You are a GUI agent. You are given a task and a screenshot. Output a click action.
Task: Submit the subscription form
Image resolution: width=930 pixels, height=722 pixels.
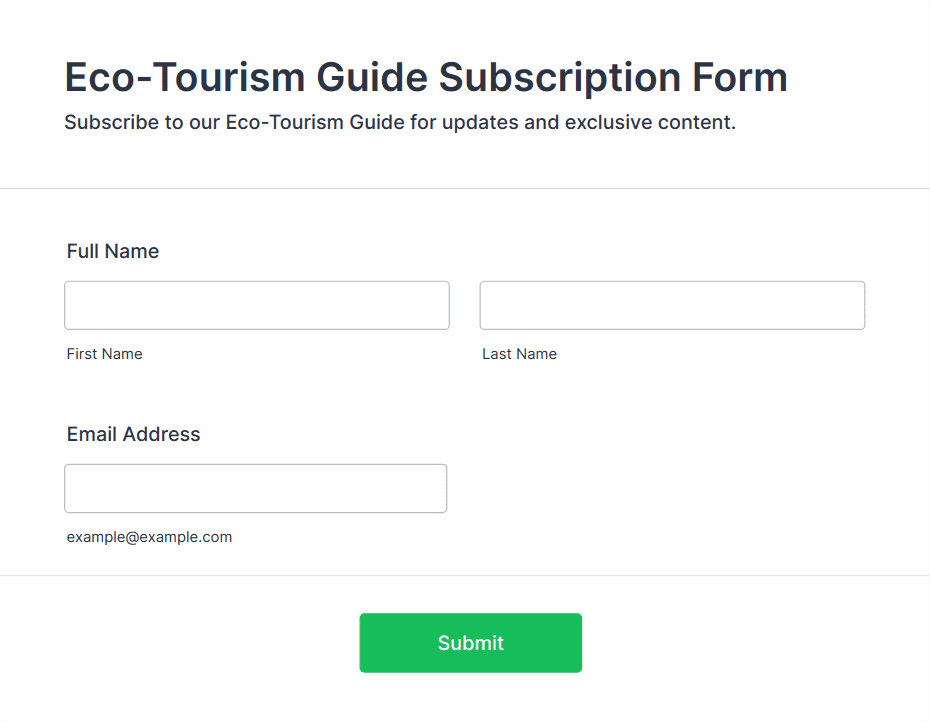[x=470, y=643]
